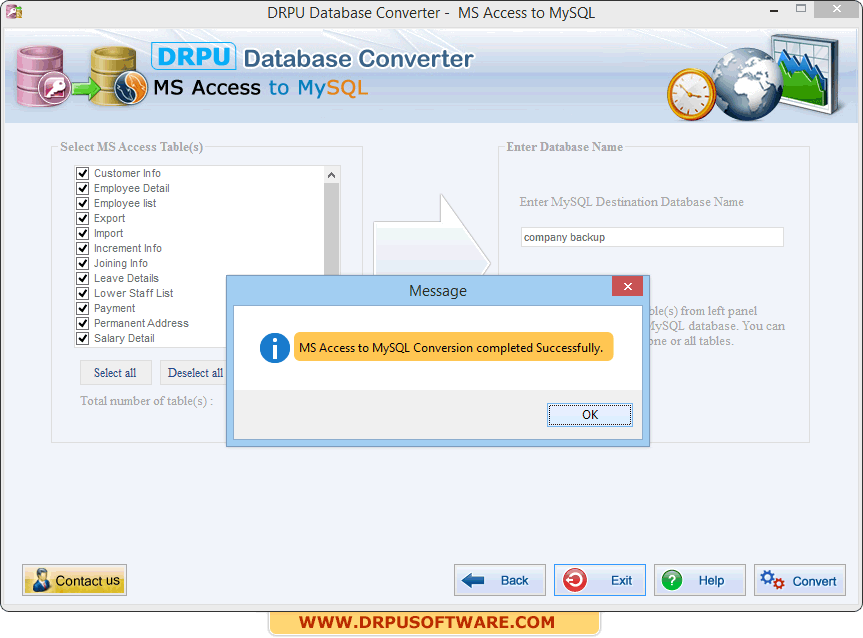
Task: Click the conversion success message text
Action: [x=451, y=348]
